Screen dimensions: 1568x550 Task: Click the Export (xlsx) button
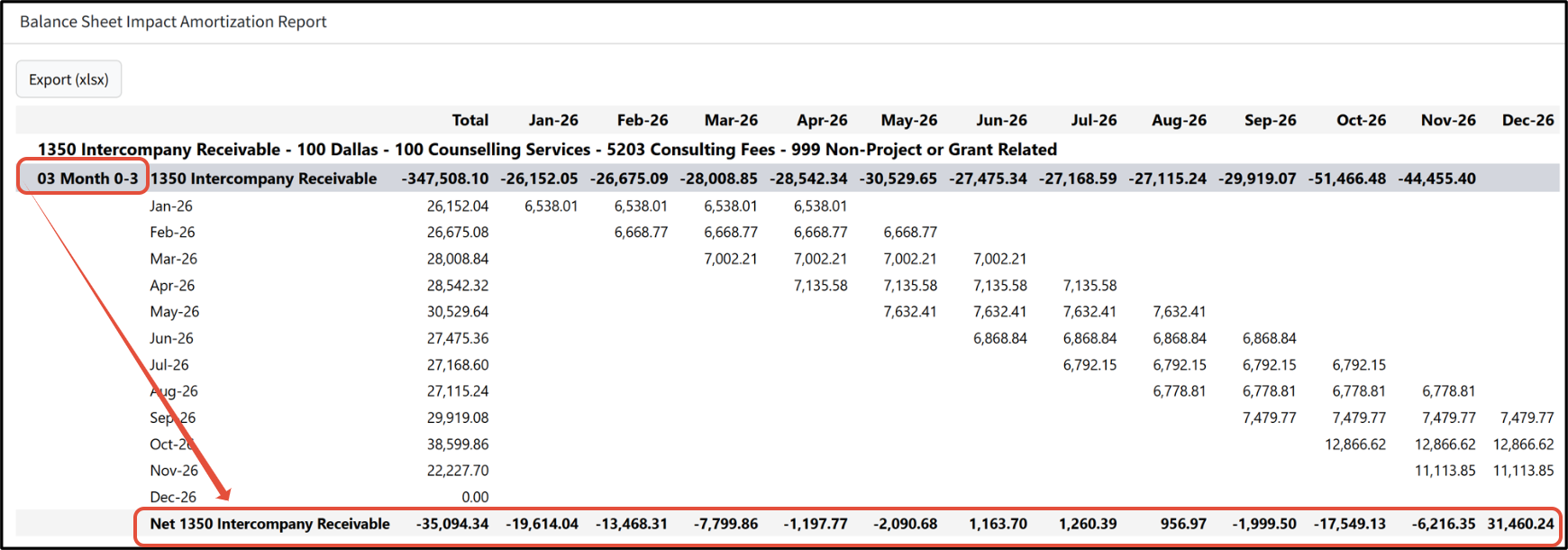click(x=68, y=79)
